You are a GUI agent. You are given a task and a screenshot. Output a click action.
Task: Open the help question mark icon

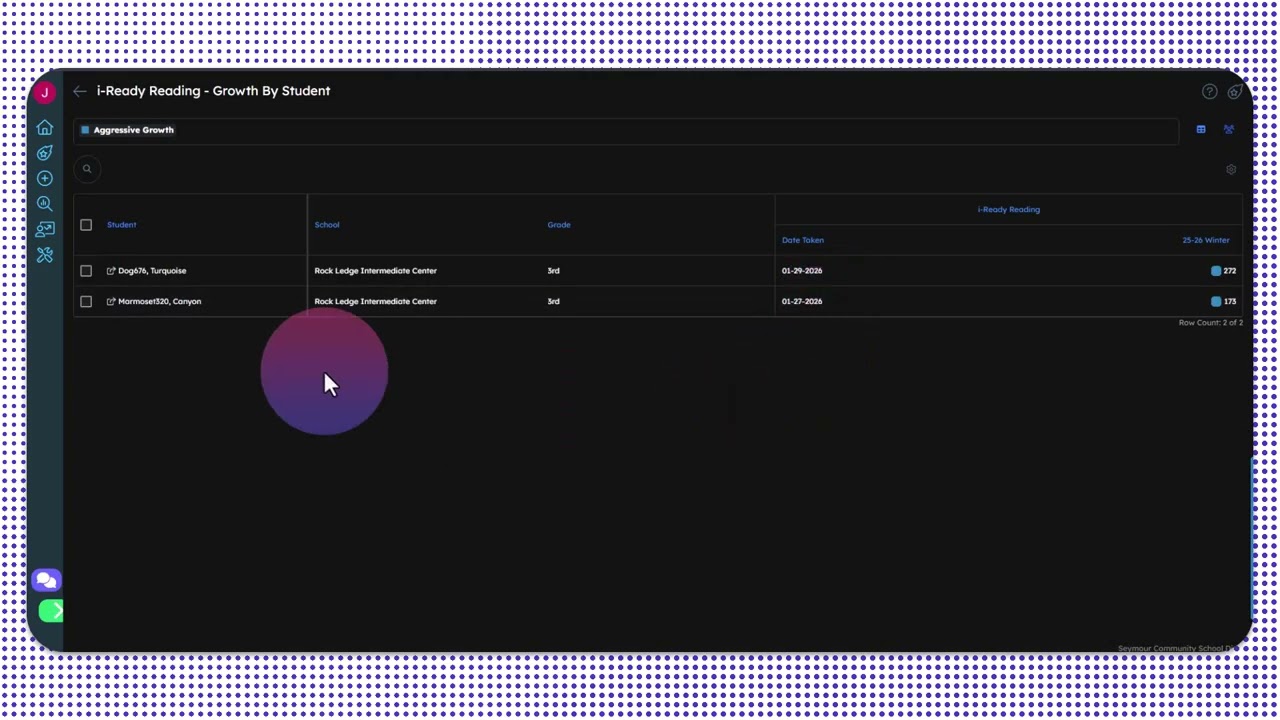coord(1209,92)
